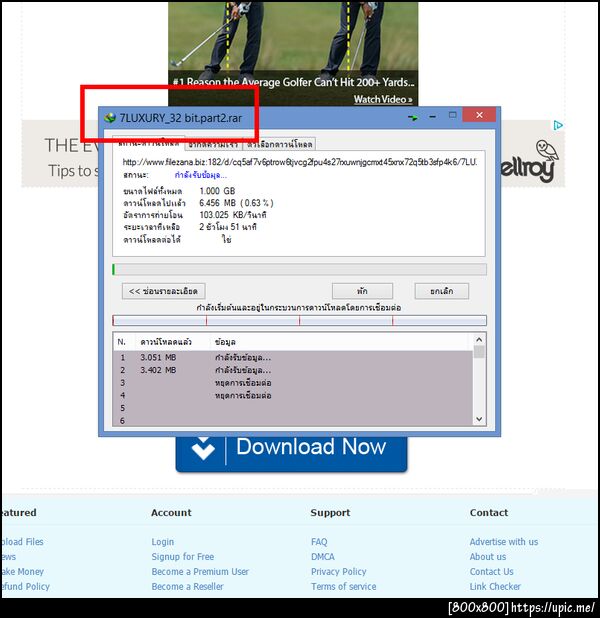Click the 103.025 KB transfer rate value
This screenshot has height=618, width=600.
(x=233, y=215)
